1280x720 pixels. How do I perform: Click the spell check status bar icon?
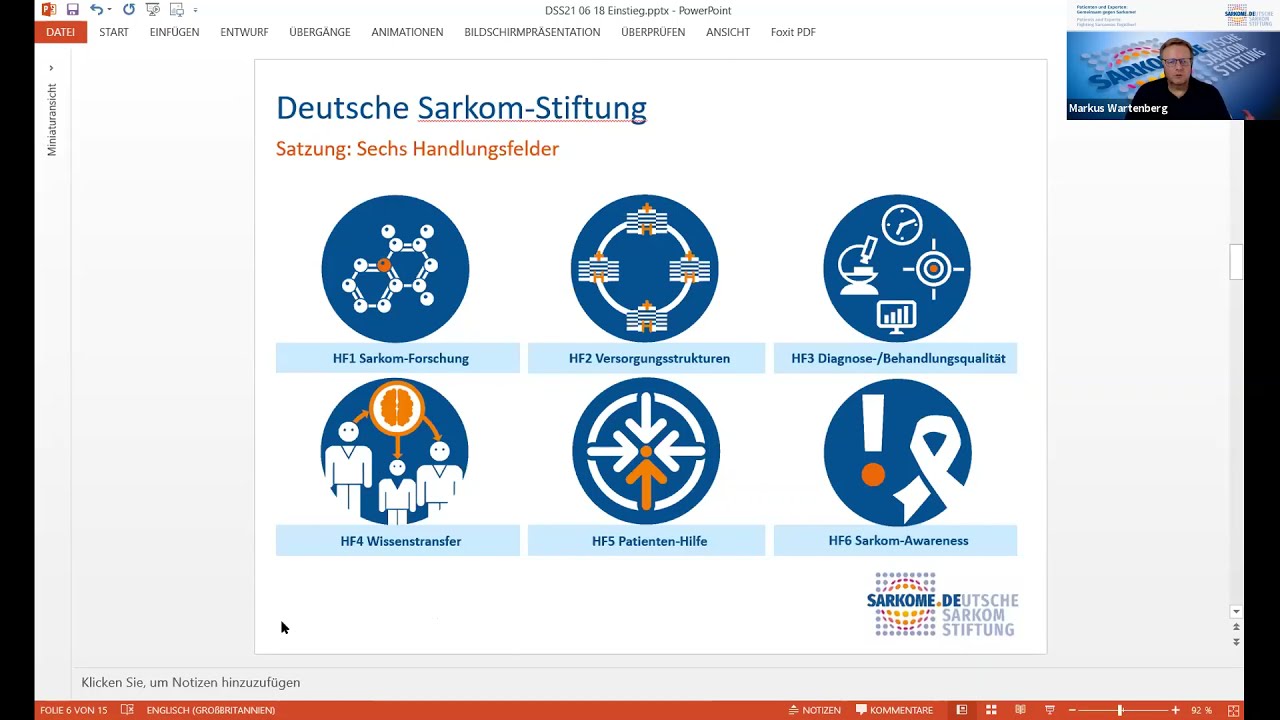(x=127, y=710)
